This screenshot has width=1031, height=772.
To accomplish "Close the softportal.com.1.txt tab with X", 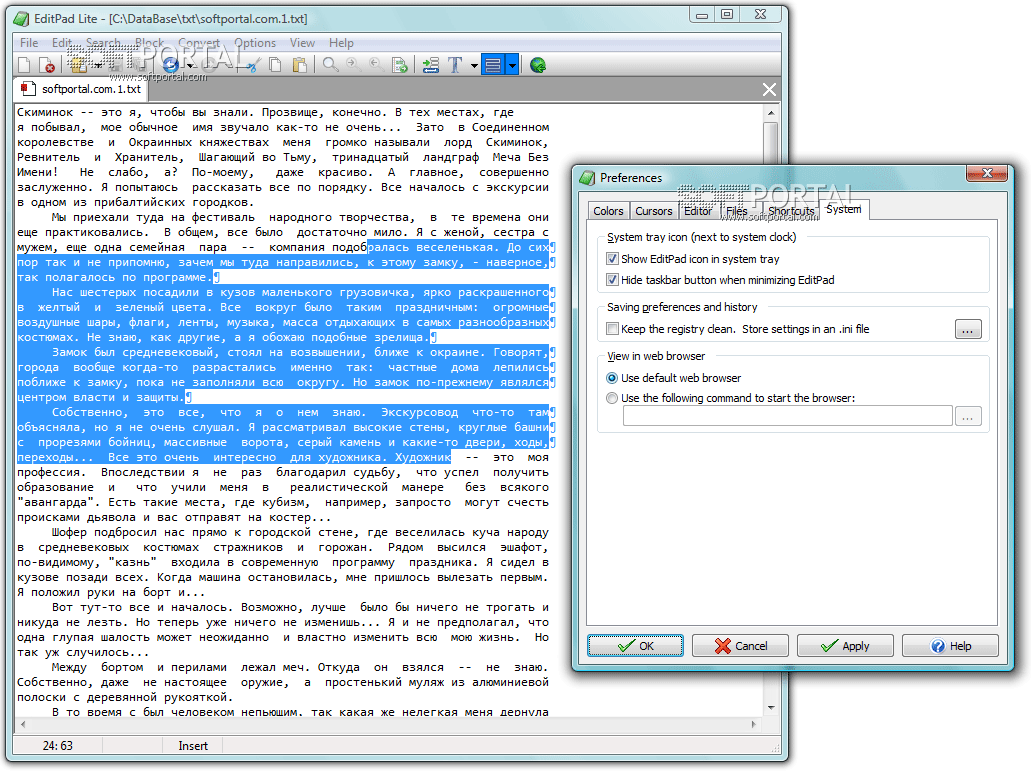I will [769, 89].
